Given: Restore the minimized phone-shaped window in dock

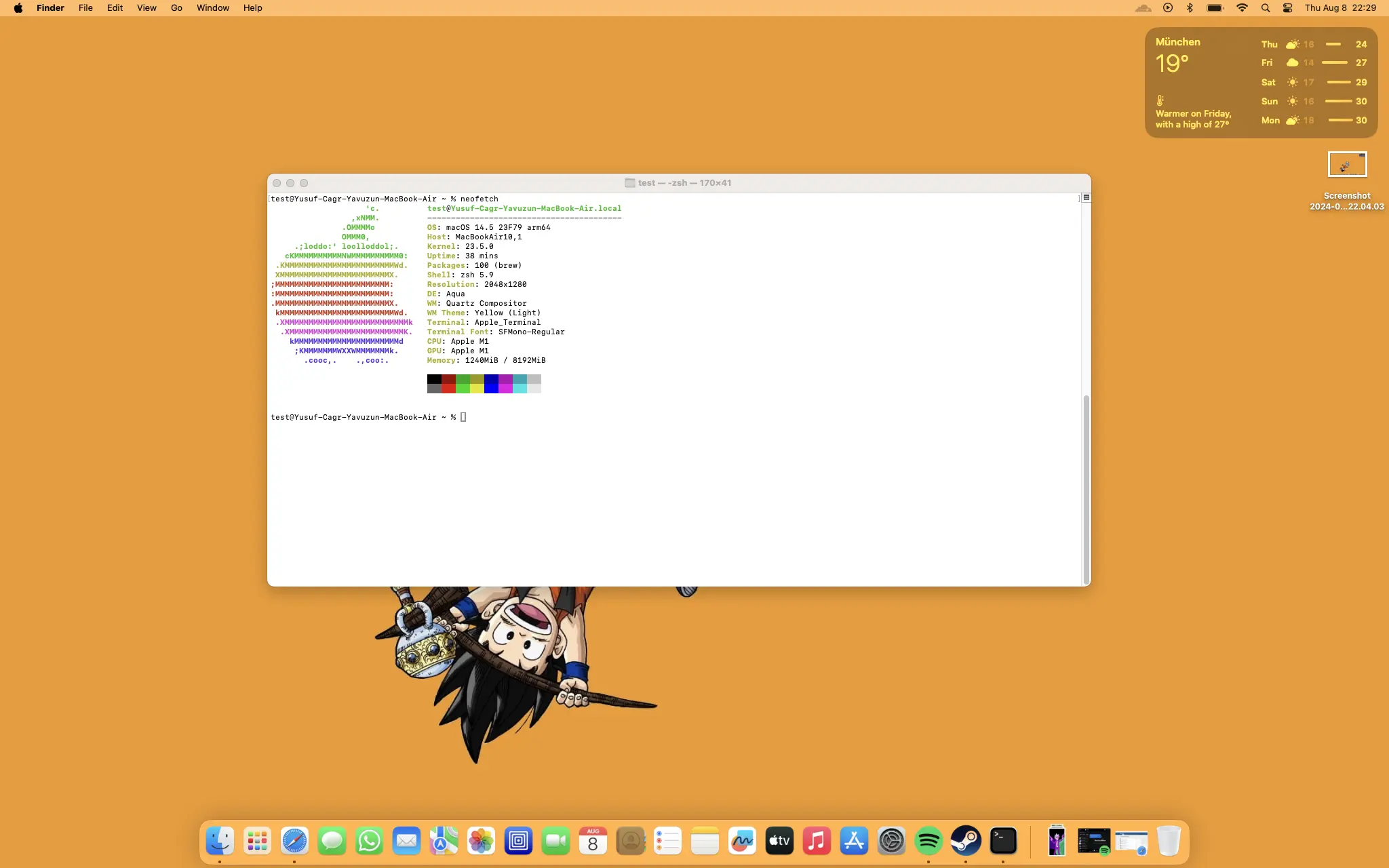Looking at the screenshot, I should coord(1057,841).
